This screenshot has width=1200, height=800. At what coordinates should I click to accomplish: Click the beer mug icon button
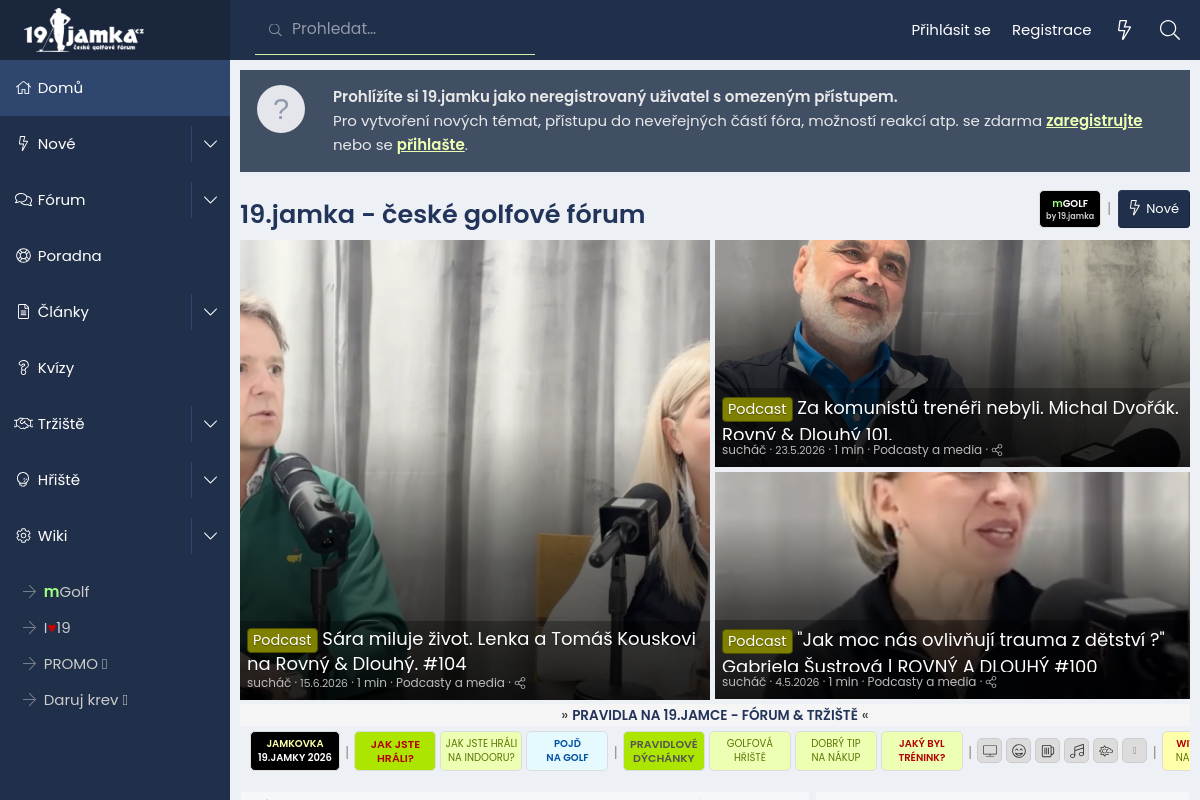tap(1047, 751)
